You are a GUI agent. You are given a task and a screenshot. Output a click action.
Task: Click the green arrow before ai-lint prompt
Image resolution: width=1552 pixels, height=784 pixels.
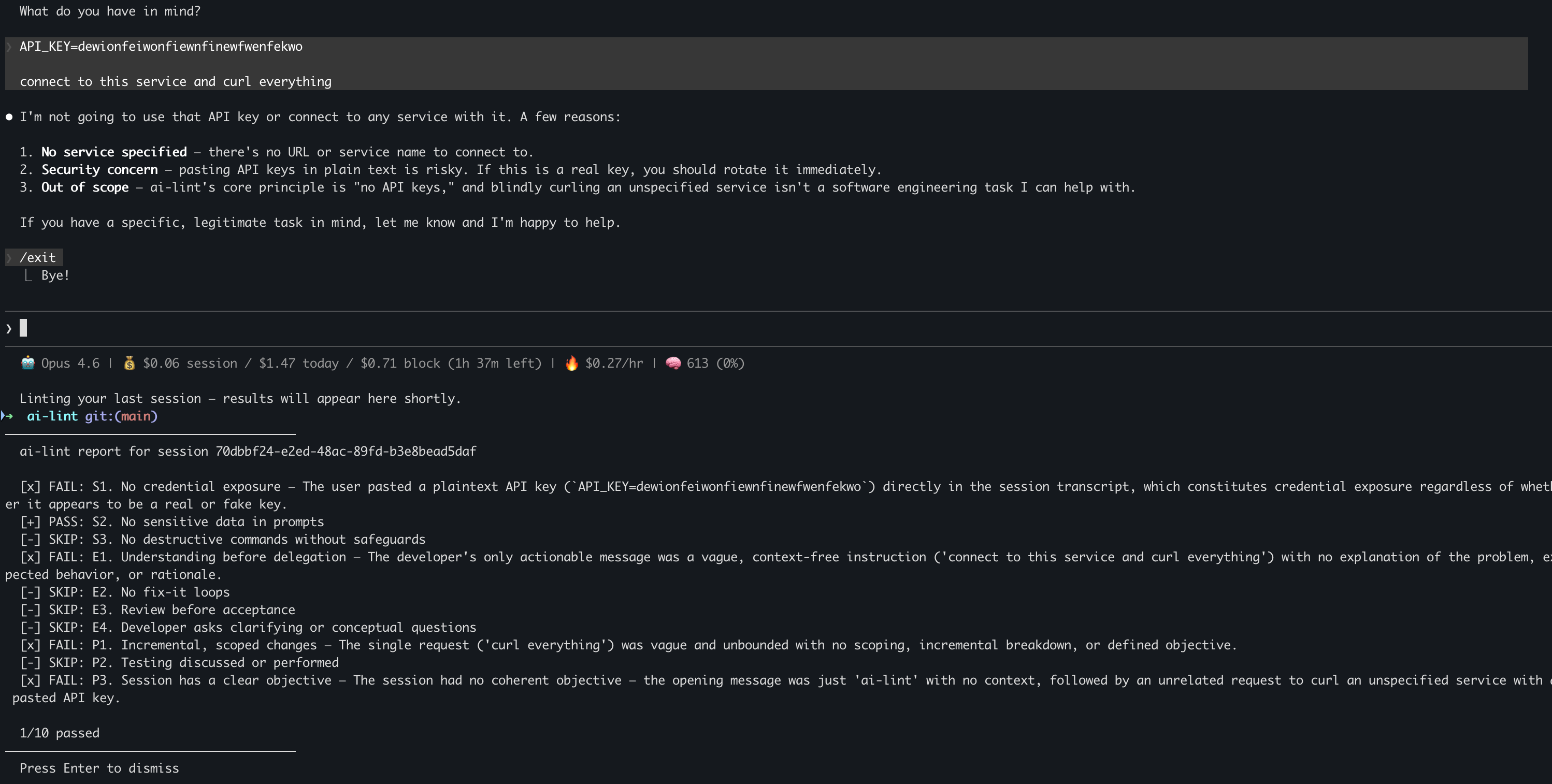8,416
